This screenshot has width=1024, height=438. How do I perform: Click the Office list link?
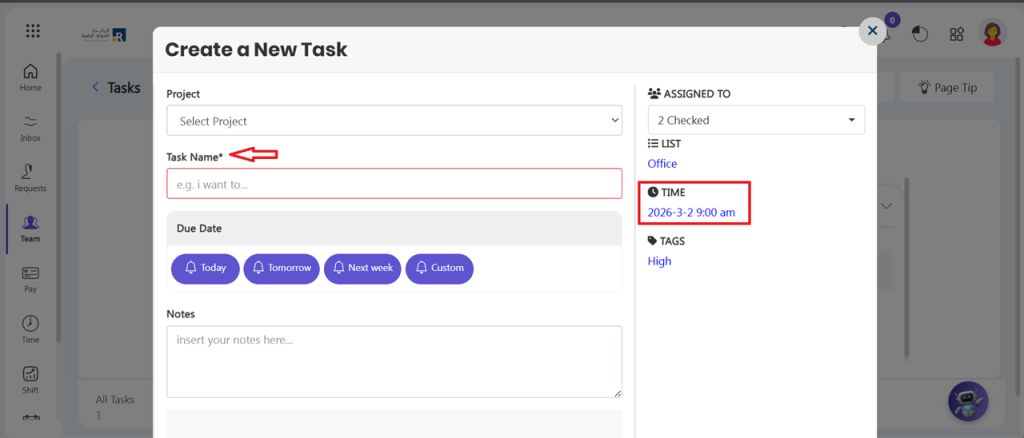tap(662, 163)
